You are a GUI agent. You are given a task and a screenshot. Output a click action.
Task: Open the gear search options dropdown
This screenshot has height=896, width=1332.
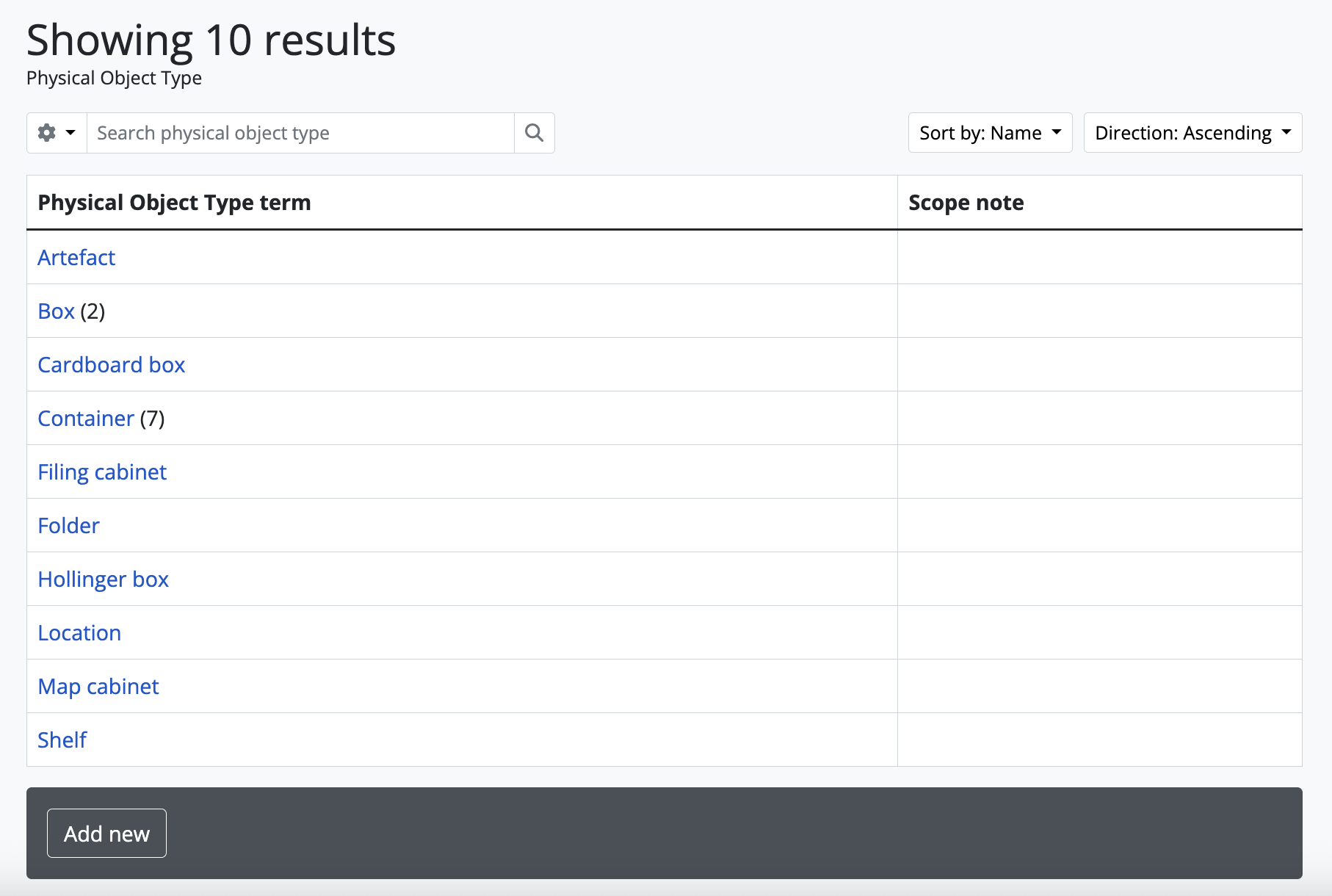[57, 133]
